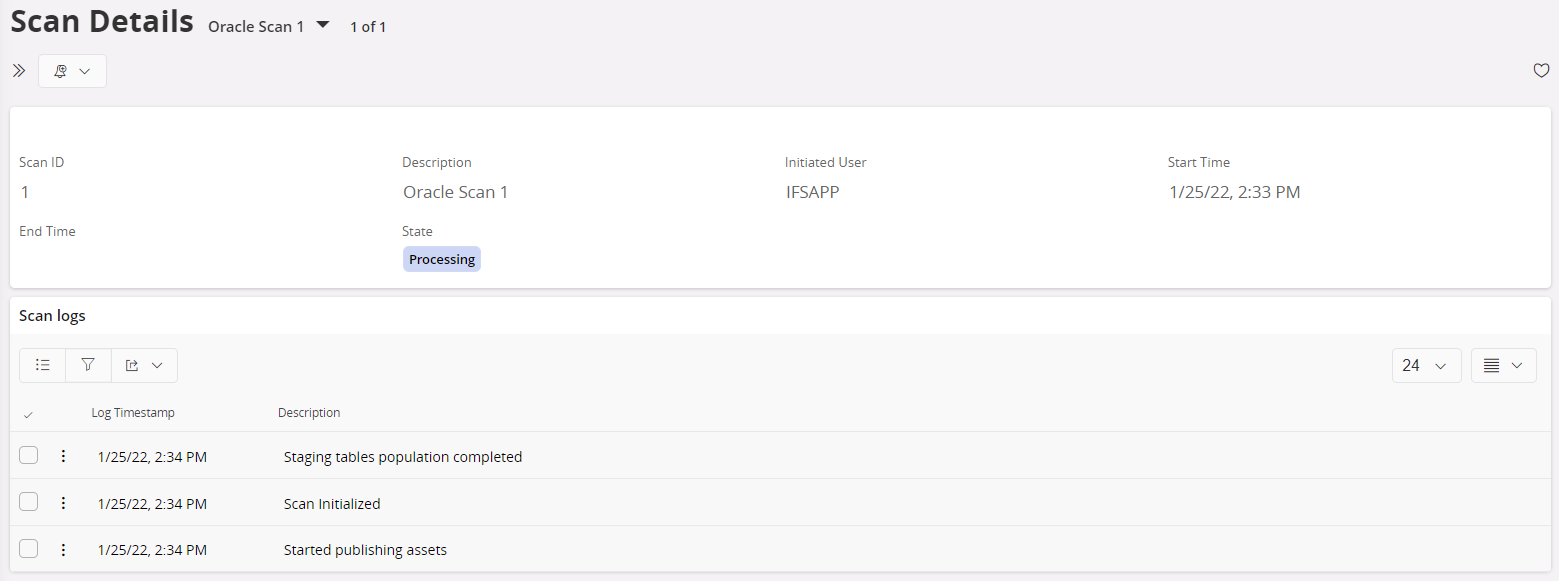Expand the side panel with double-chevron icon

[x=19, y=71]
